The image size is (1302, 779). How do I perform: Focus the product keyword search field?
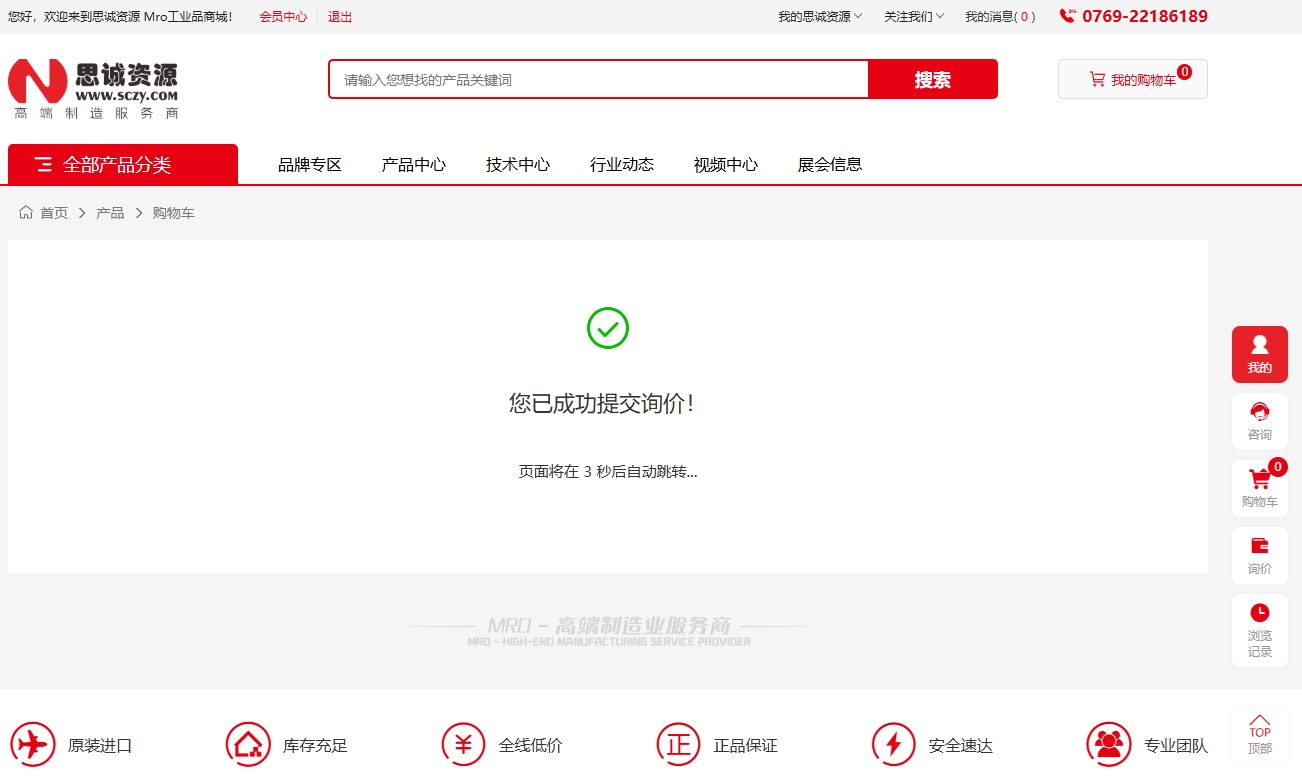pyautogui.click(x=598, y=80)
